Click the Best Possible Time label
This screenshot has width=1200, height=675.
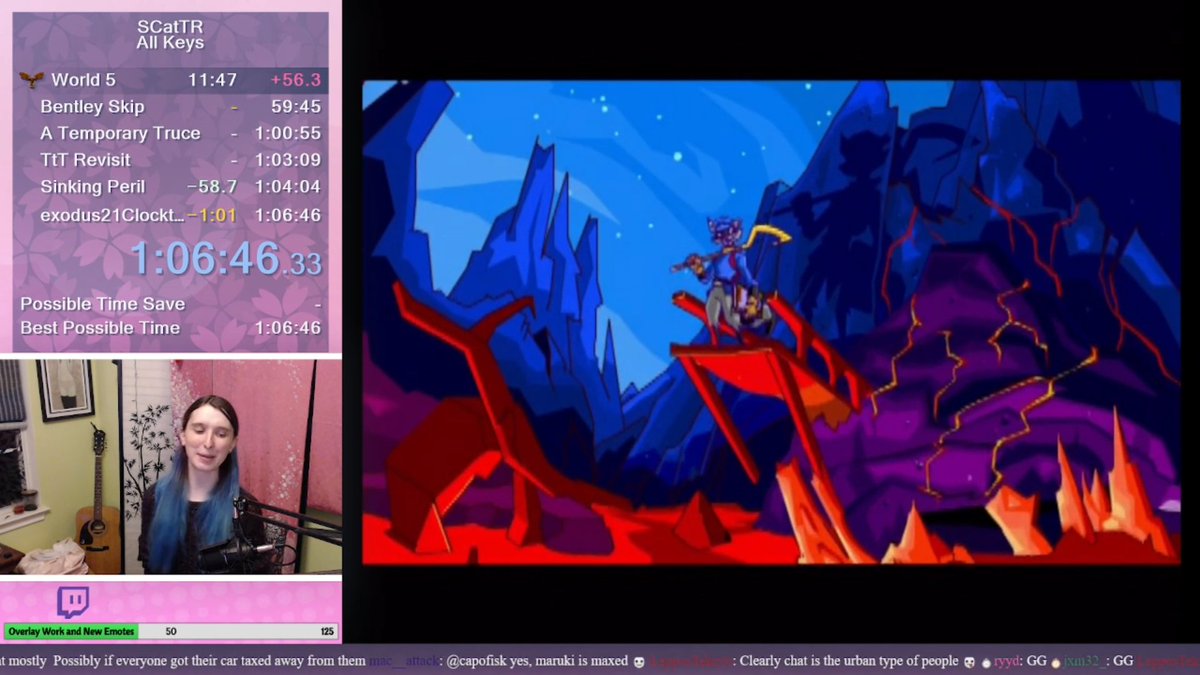point(100,328)
